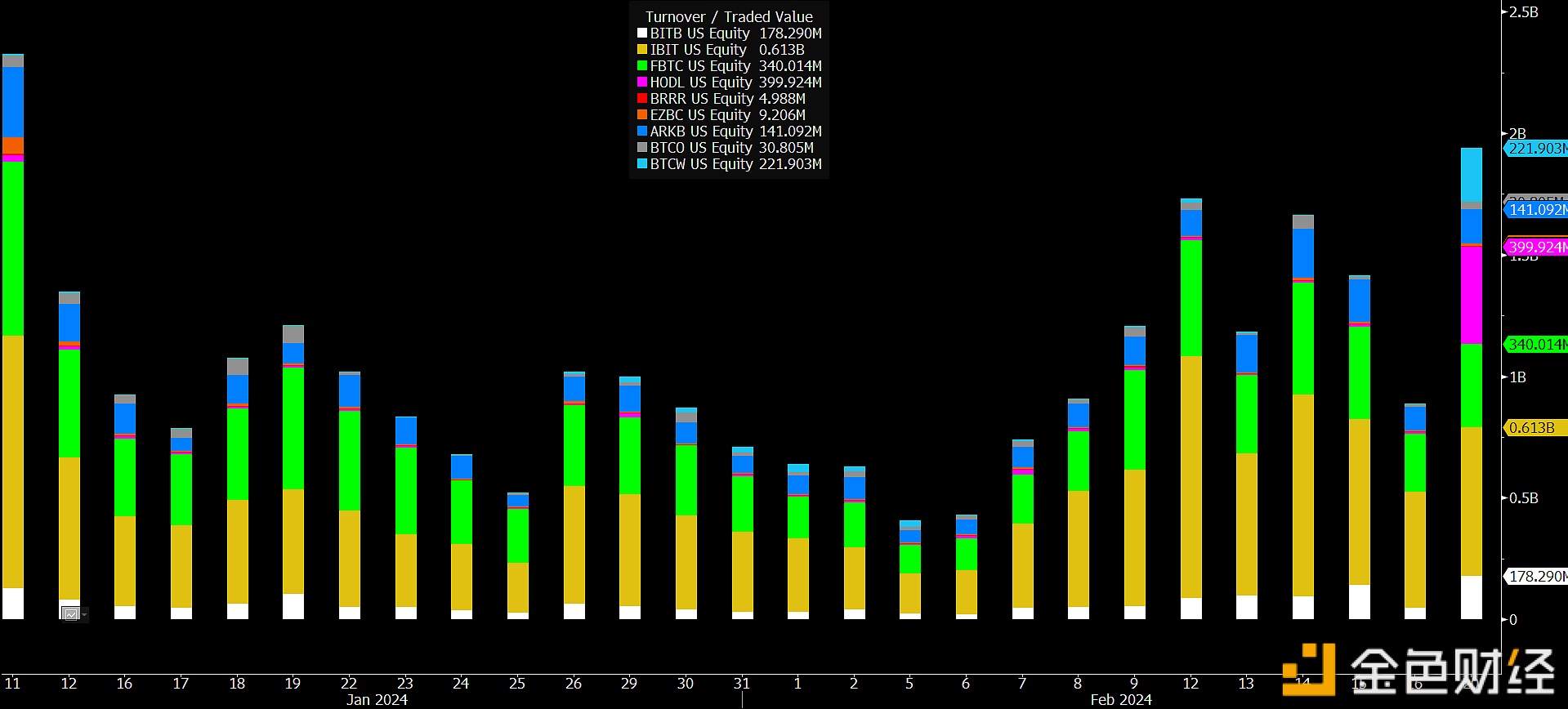Click the orange EZBC US Equity legend swatch

tap(642, 115)
